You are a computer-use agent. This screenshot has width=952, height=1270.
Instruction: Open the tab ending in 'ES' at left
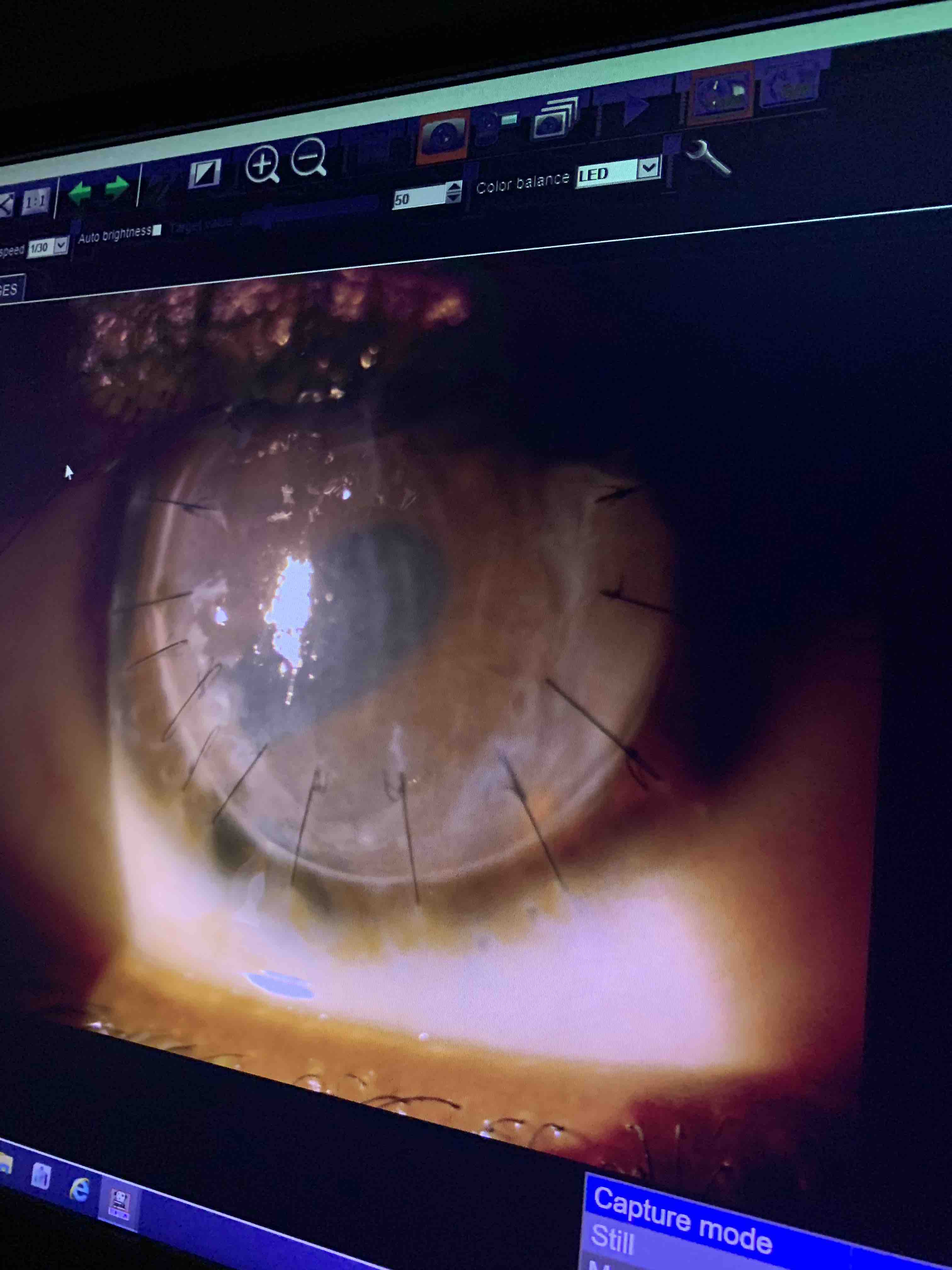11,288
